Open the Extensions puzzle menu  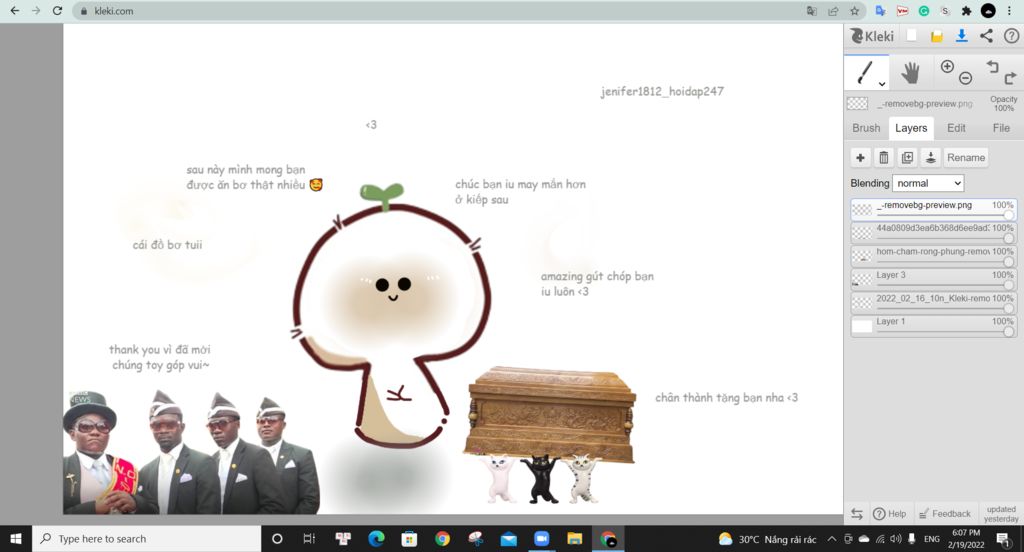[x=967, y=11]
